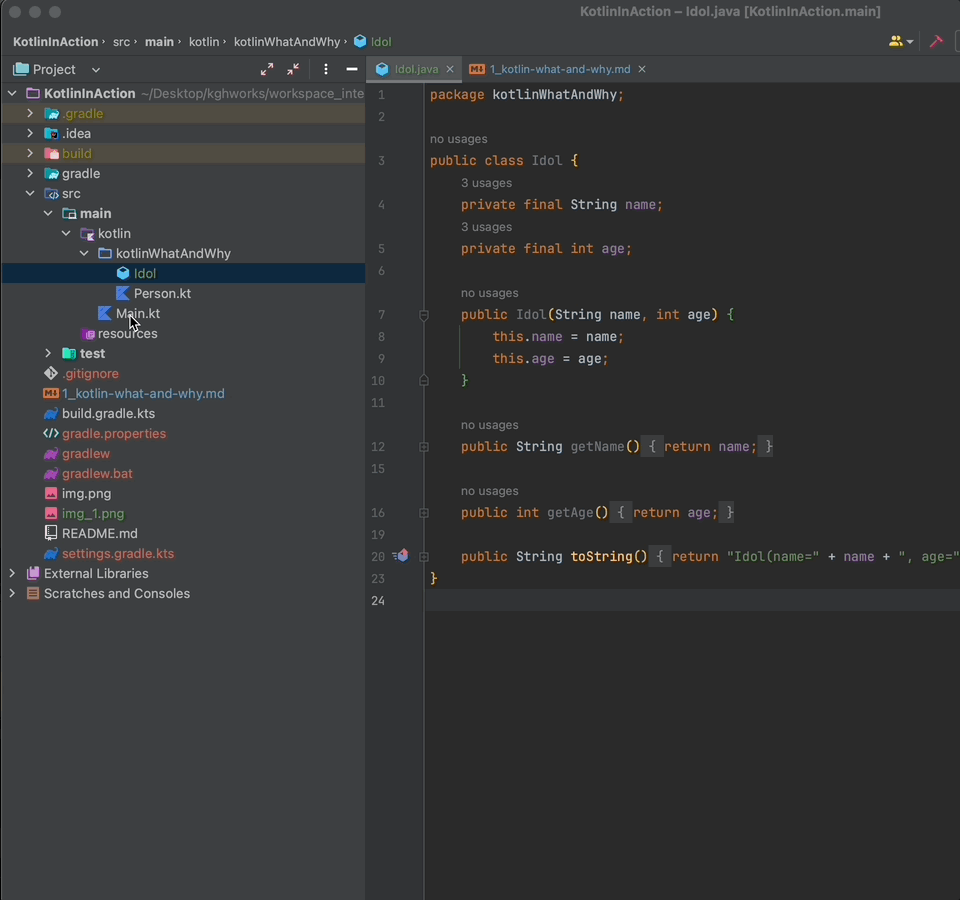960x900 pixels.
Task: Expand External Libraries node
Action: (x=12, y=573)
